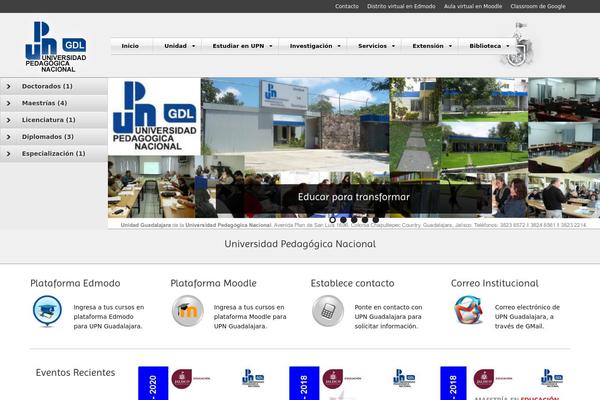Select fifth slideshow dot indicator
Viewport: 600px width, 400px height.
tap(375, 220)
